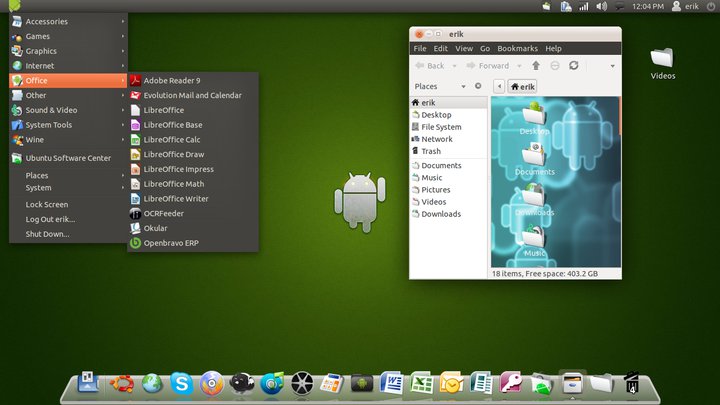Open the Edit menu
This screenshot has width=720, height=405.
pos(440,48)
